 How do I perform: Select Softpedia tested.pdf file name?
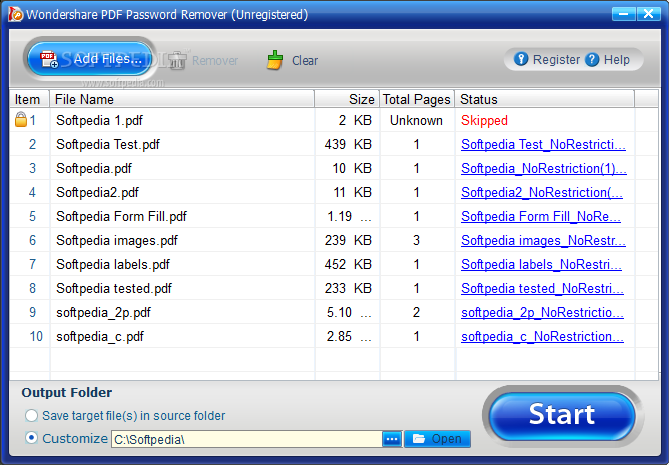coord(114,288)
